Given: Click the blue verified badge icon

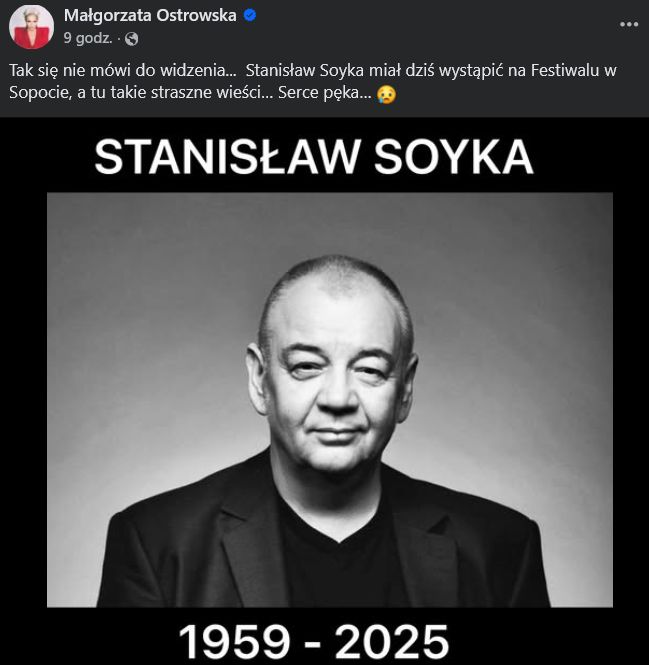Looking at the screenshot, I should (x=250, y=16).
